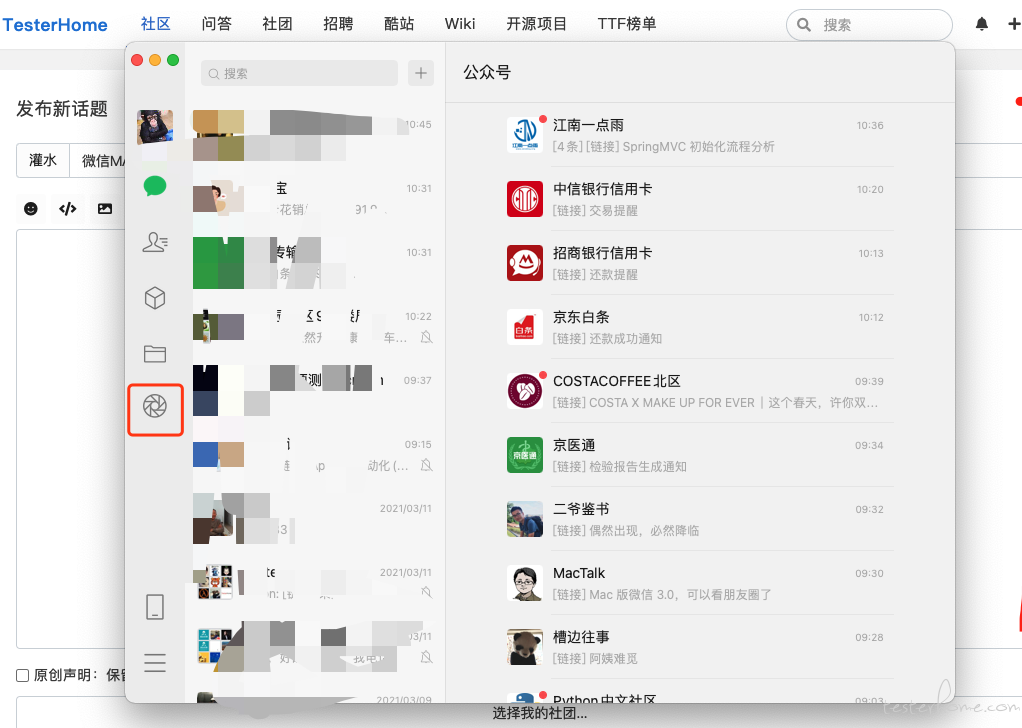This screenshot has height=728, width=1022.
Task: Open the 京医通 account logo
Action: point(525,455)
